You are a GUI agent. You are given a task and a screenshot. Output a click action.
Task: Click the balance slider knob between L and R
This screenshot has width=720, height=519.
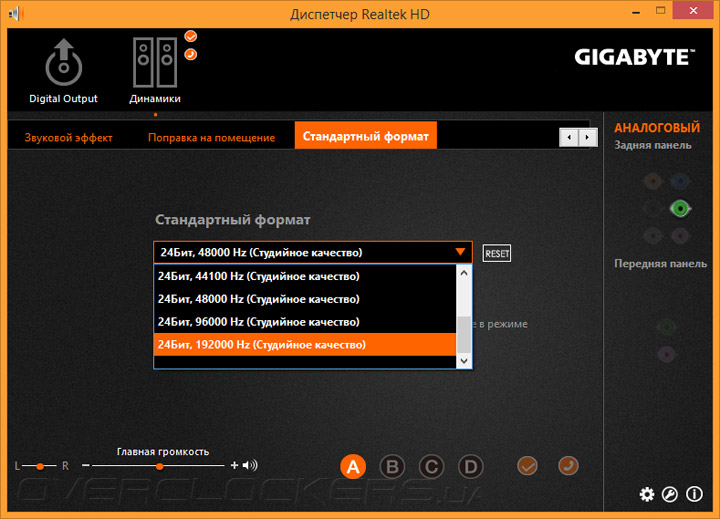[40, 466]
